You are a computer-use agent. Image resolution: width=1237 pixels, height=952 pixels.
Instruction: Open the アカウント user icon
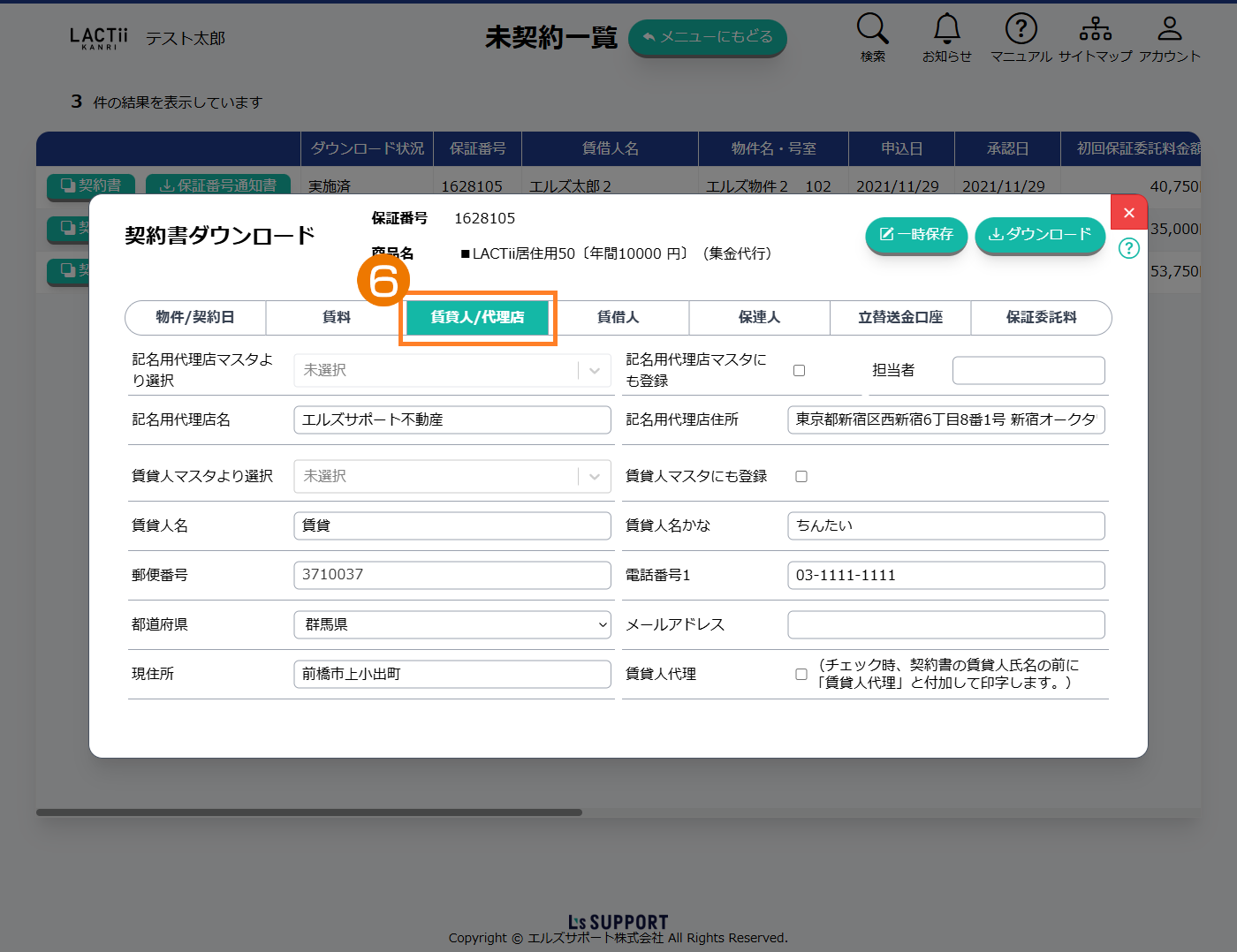(x=1169, y=29)
